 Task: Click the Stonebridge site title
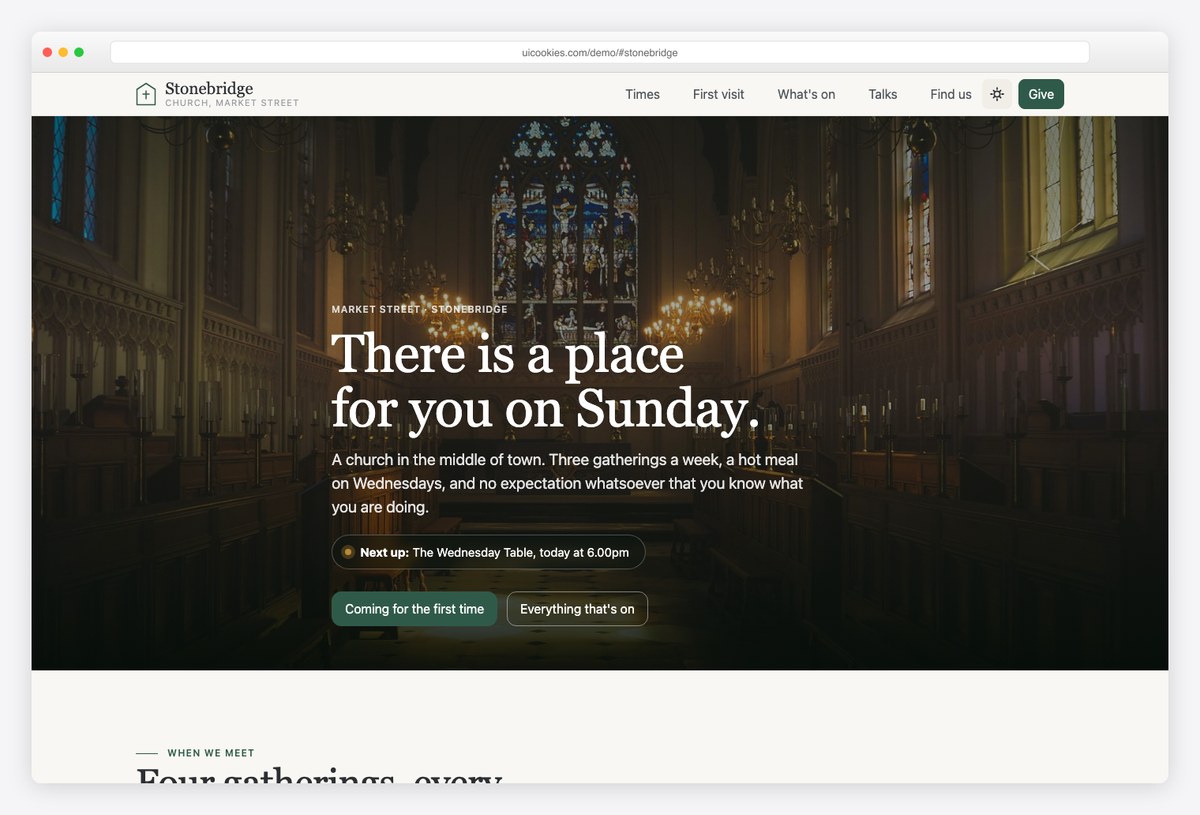click(209, 88)
